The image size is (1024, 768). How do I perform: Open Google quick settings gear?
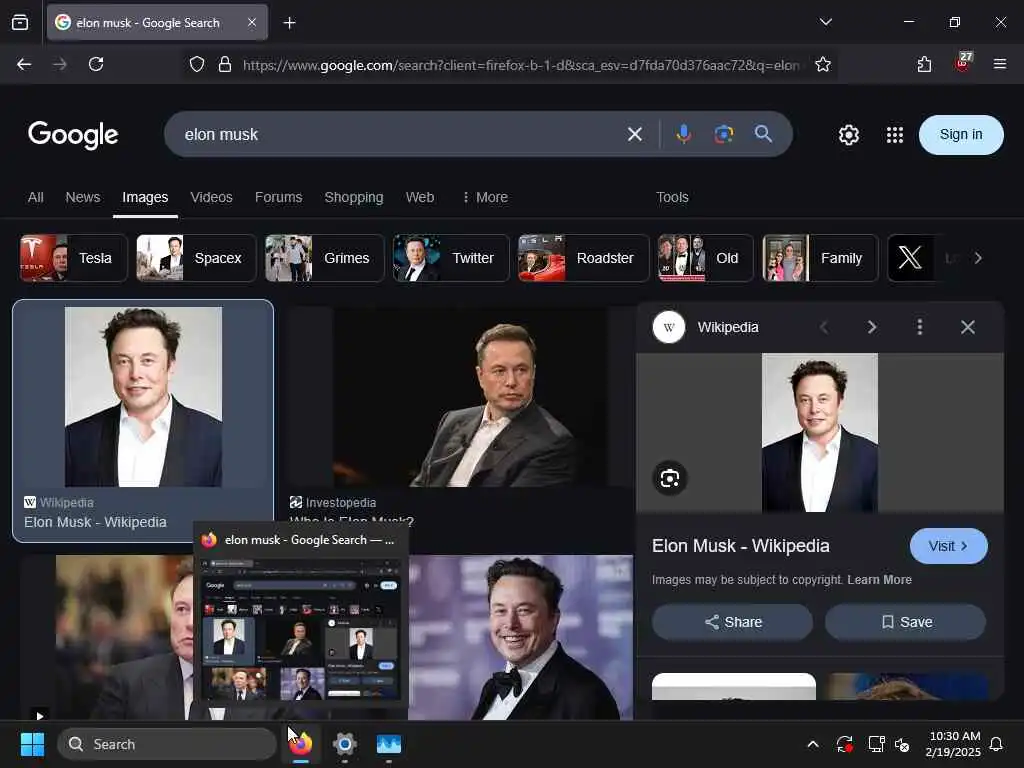tap(848, 135)
